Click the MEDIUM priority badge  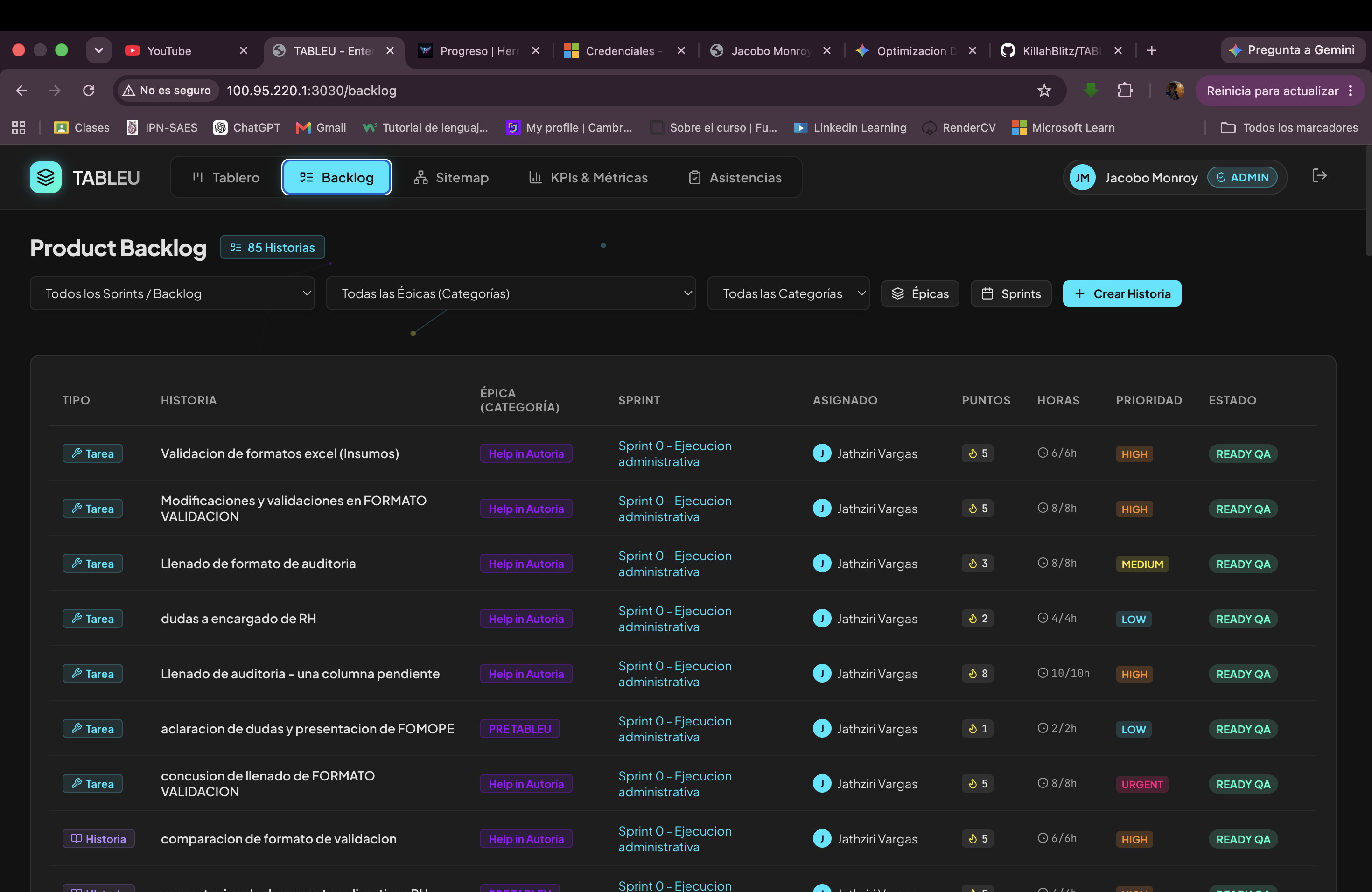[x=1142, y=564]
